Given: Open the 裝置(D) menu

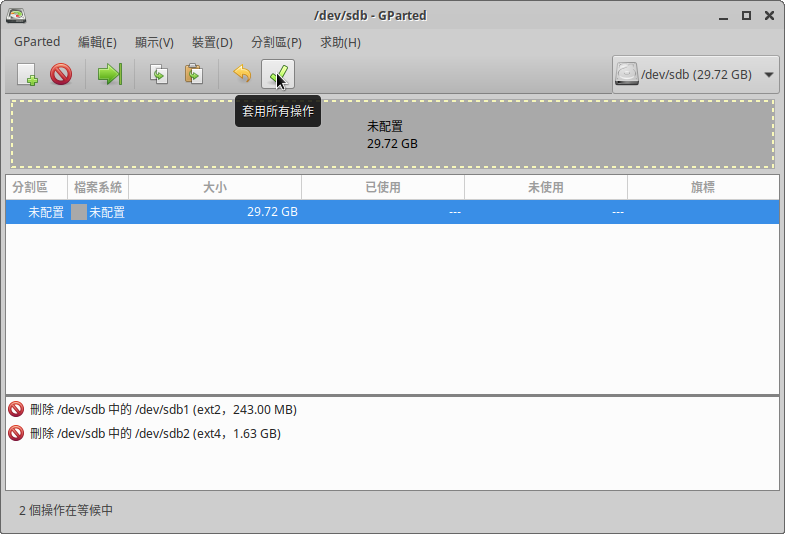Looking at the screenshot, I should tap(212, 42).
